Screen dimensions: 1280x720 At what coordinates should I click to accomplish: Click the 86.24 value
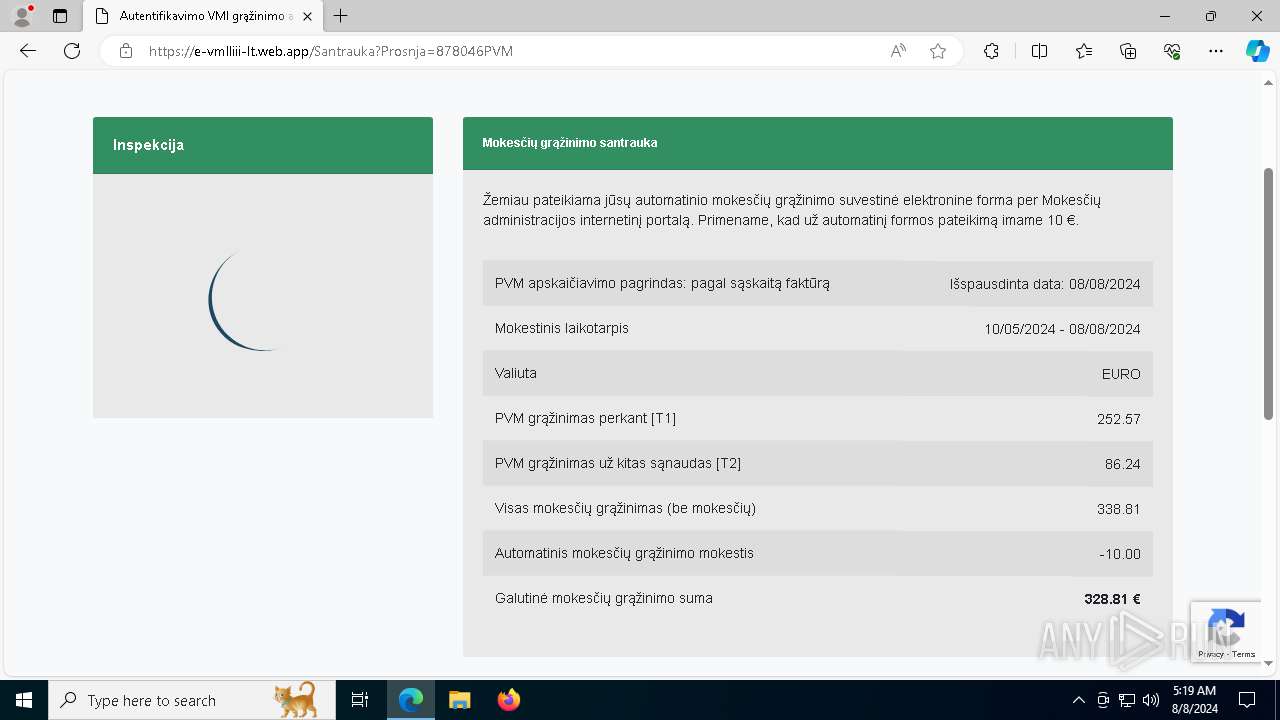pyautogui.click(x=1123, y=464)
